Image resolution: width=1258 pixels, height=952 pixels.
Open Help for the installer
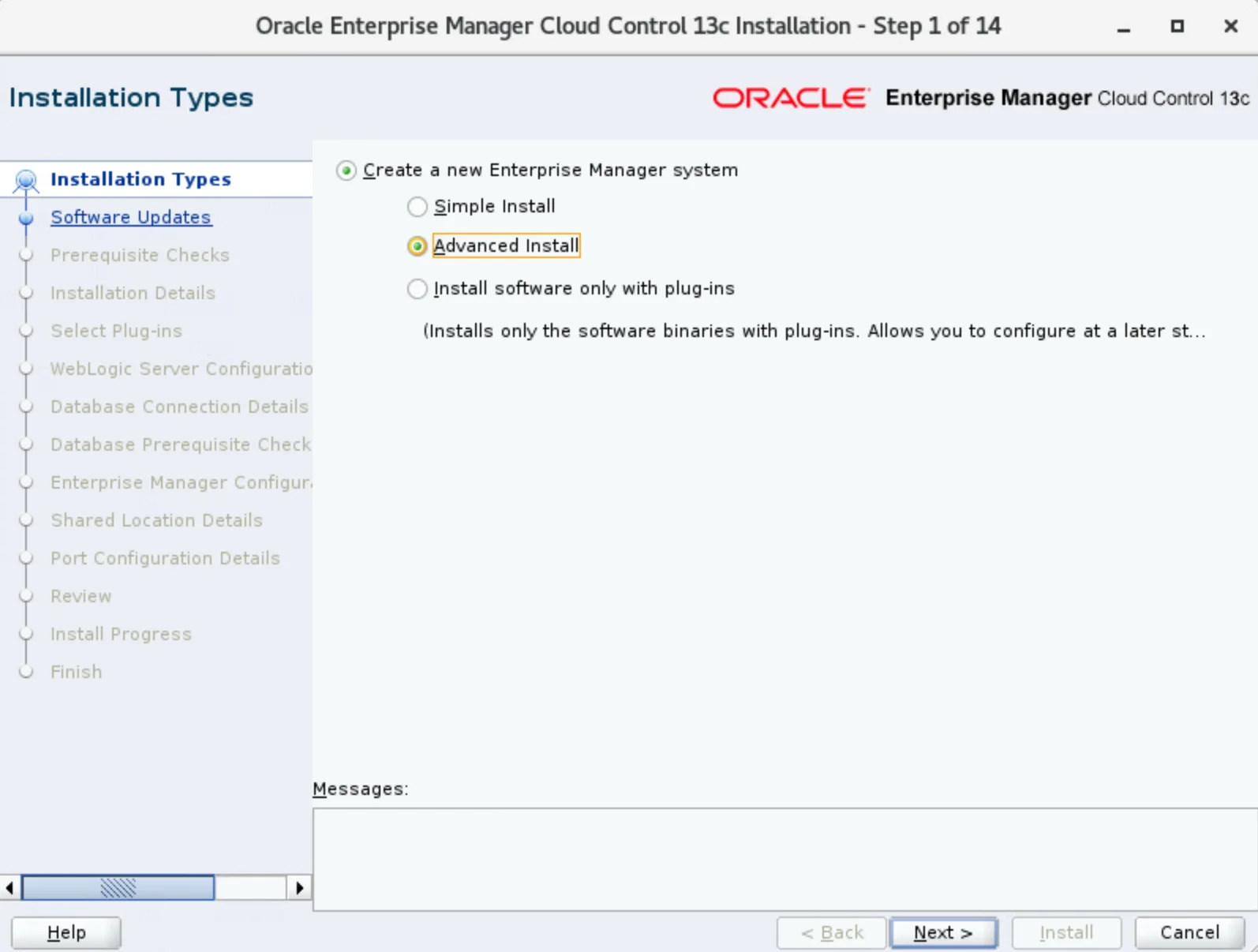point(66,932)
